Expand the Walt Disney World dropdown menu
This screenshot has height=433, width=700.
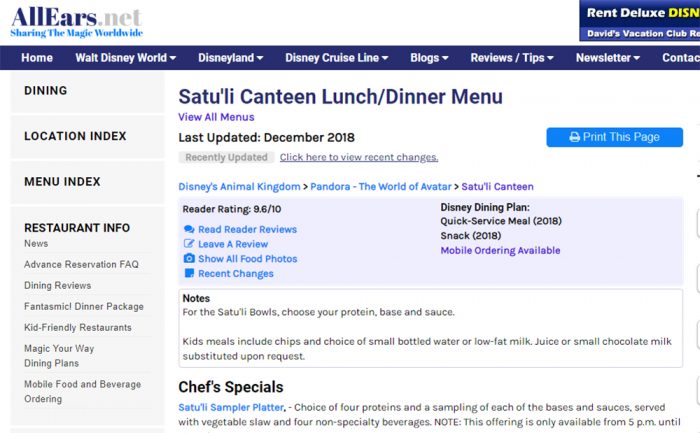[x=125, y=58]
